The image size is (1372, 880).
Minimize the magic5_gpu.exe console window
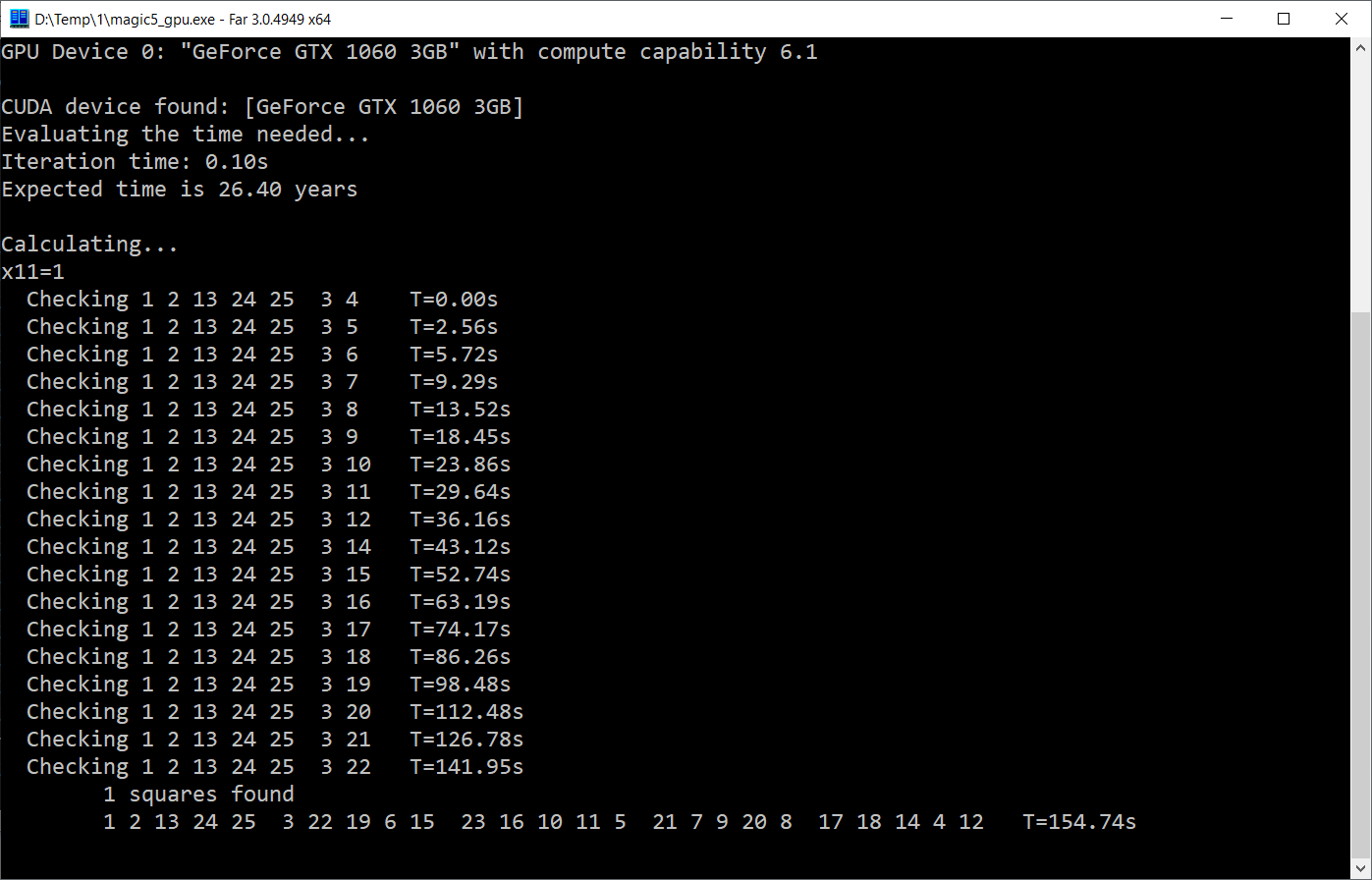[1225, 19]
